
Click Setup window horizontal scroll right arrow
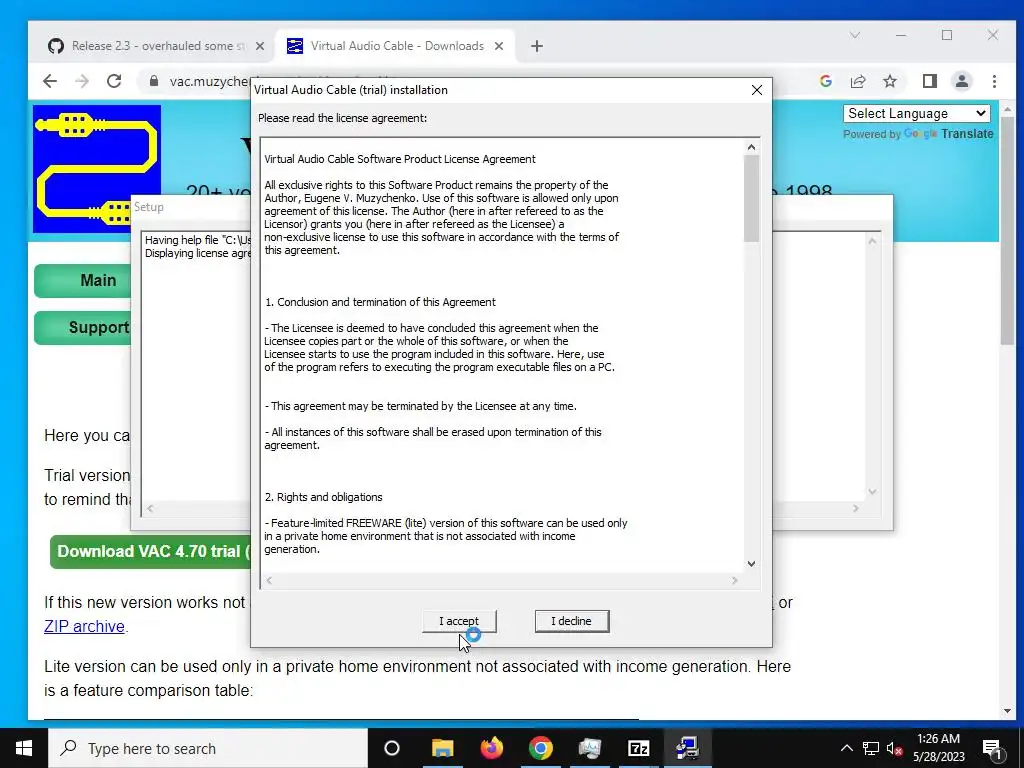(x=856, y=508)
